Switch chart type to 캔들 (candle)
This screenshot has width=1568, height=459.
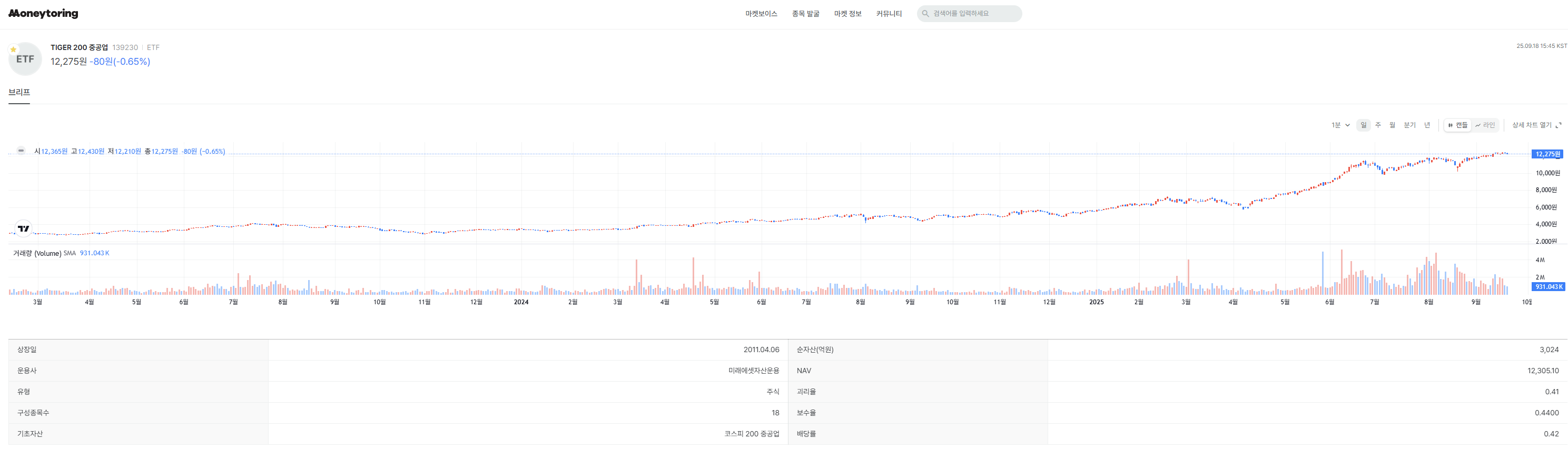click(1458, 125)
